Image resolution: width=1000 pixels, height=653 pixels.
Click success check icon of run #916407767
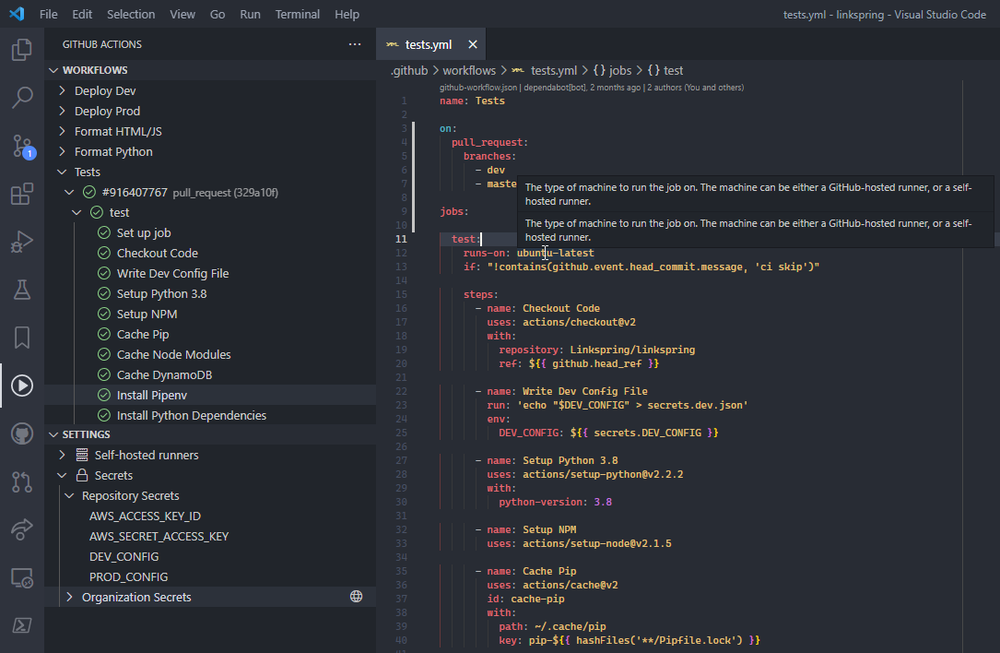click(89, 192)
